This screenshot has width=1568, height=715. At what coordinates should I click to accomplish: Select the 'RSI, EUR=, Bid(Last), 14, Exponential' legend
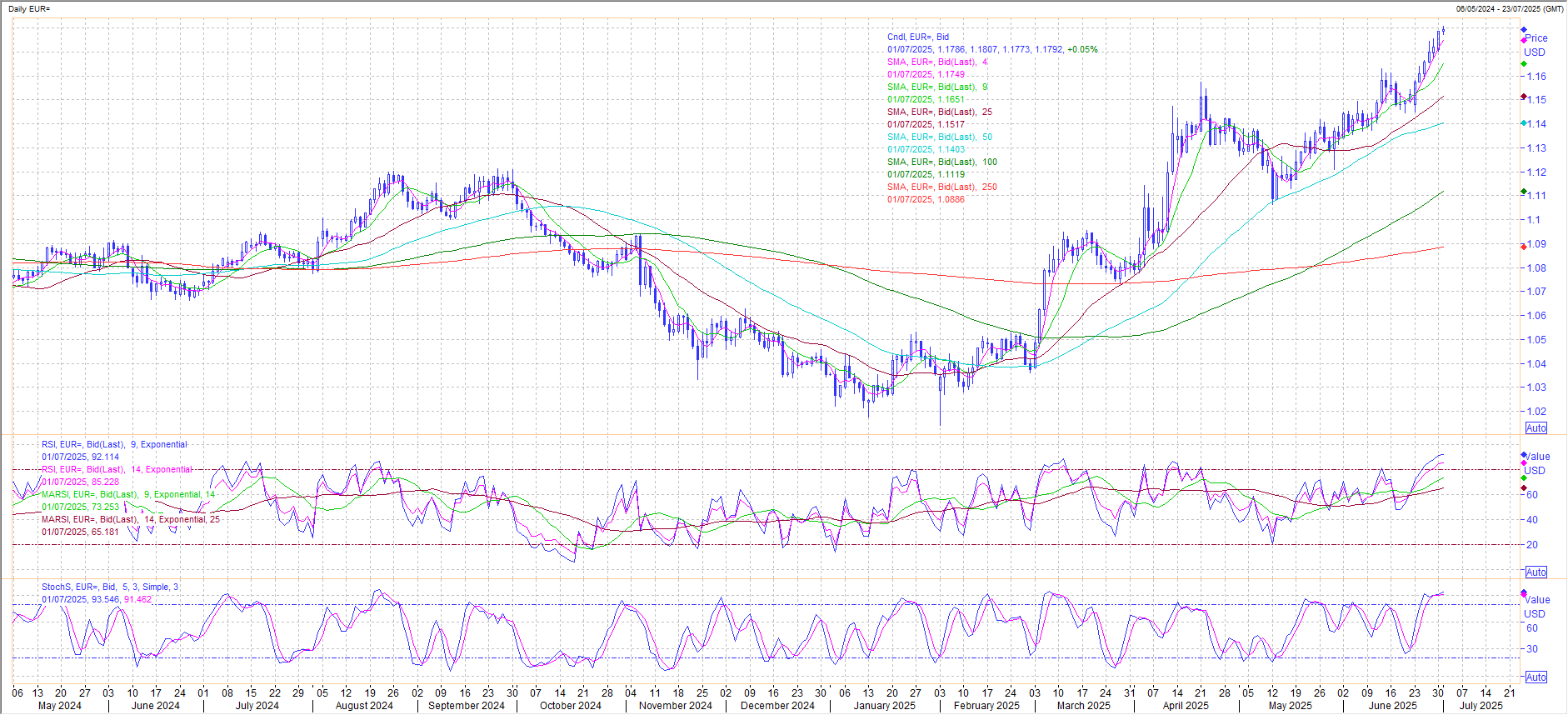[117, 469]
